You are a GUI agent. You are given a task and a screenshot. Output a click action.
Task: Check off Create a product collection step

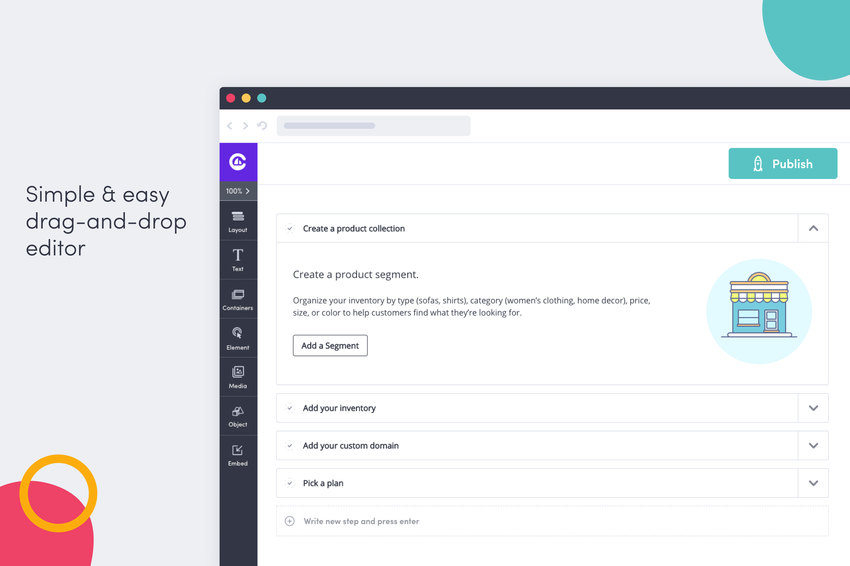coord(290,228)
